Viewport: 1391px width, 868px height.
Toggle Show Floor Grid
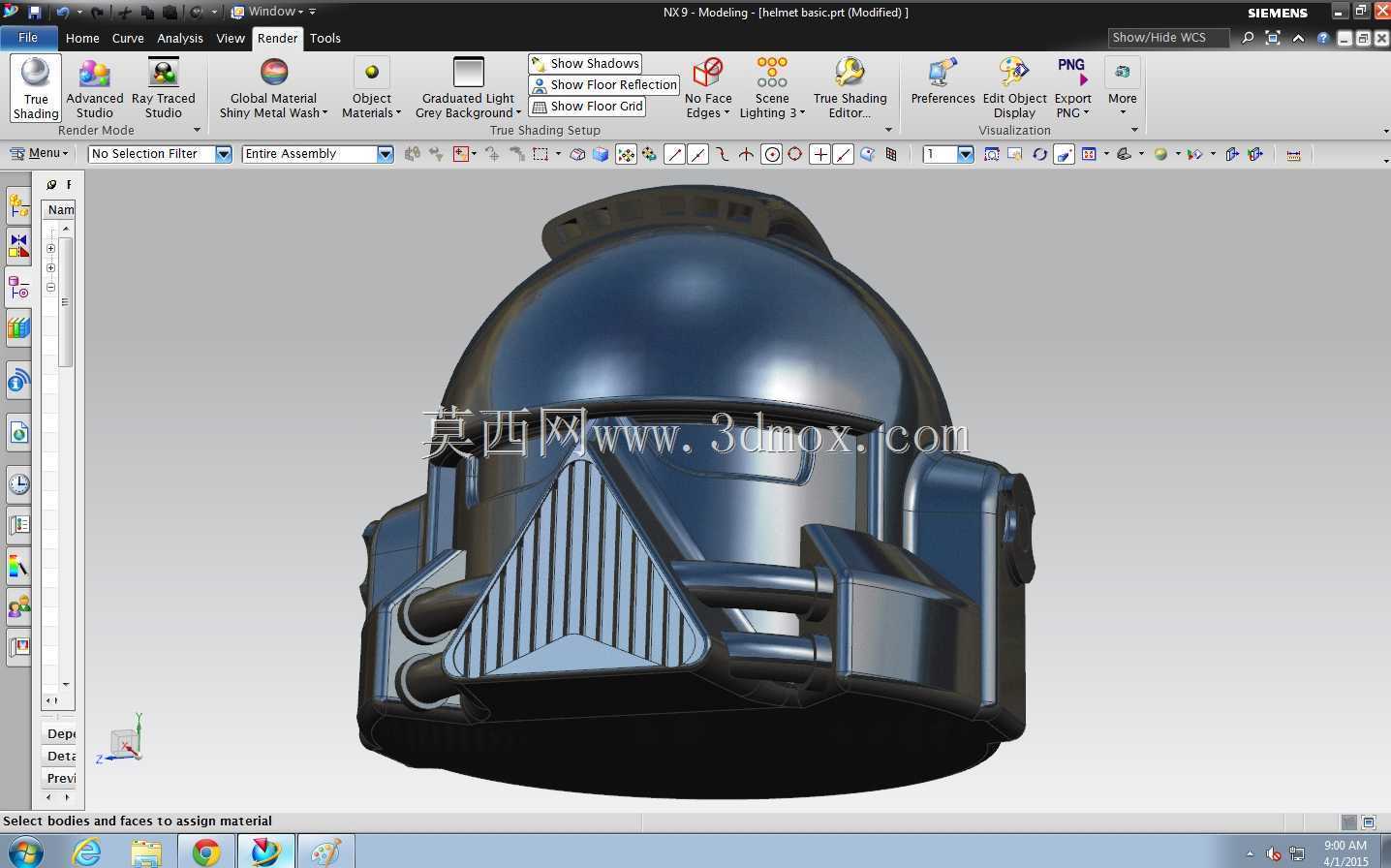point(587,106)
